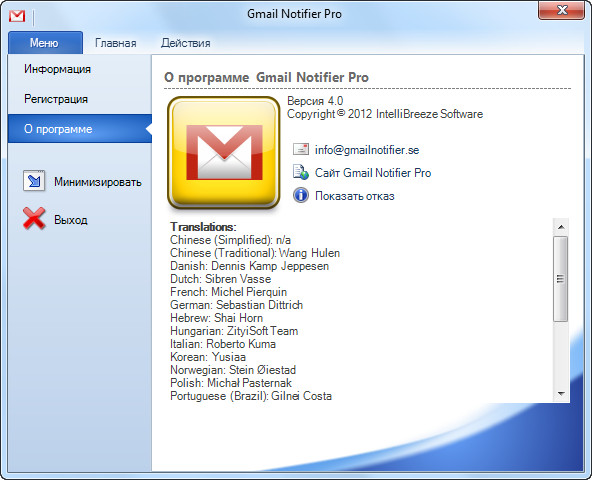This screenshot has width=592, height=480.
Task: Click 'Chinese (Simplified): n/a' line
Action: (x=230, y=240)
